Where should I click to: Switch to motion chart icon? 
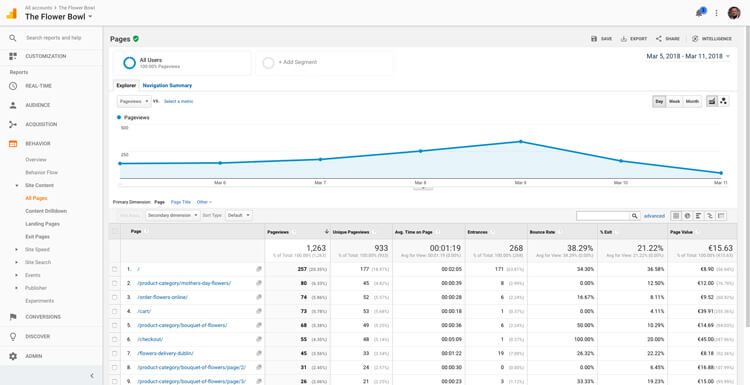click(x=723, y=101)
